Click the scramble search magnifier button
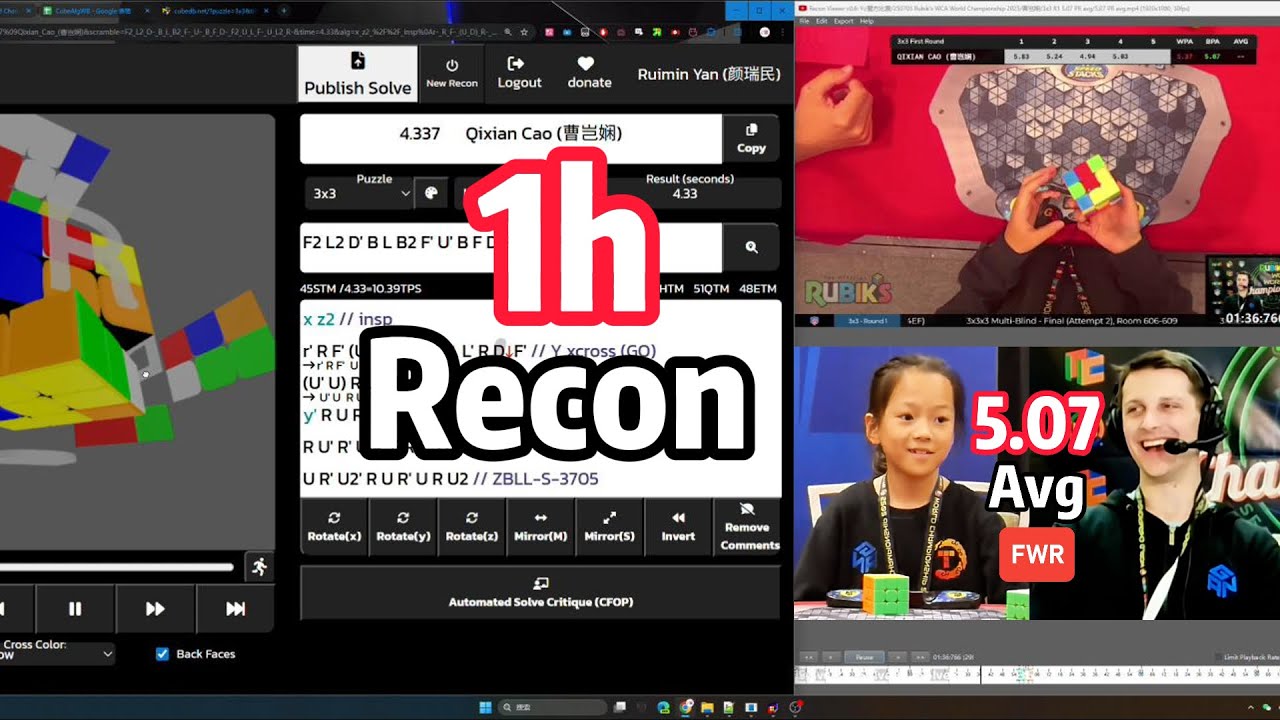The width and height of the screenshot is (1280, 720). point(751,247)
